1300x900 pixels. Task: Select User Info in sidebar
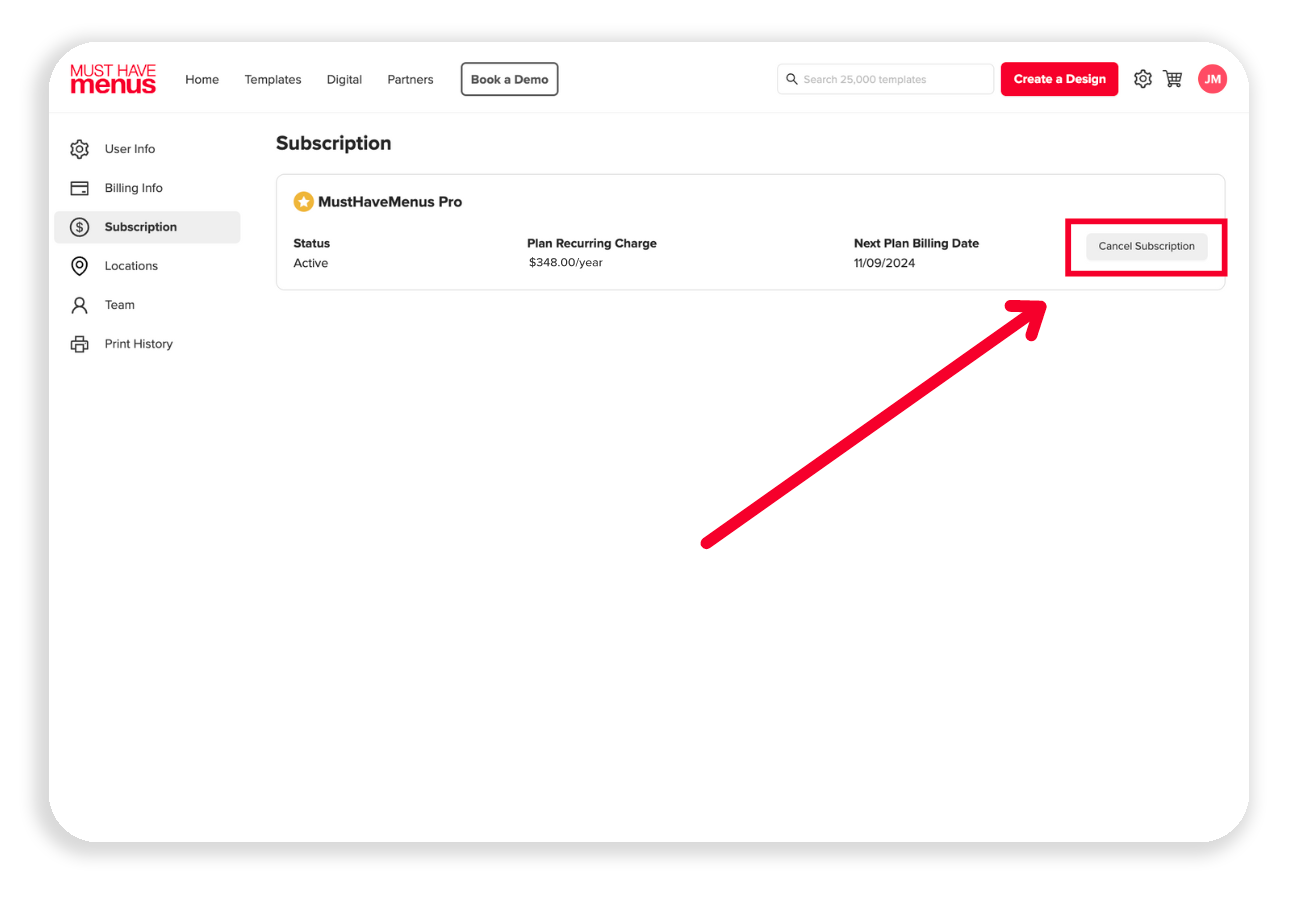click(147, 149)
